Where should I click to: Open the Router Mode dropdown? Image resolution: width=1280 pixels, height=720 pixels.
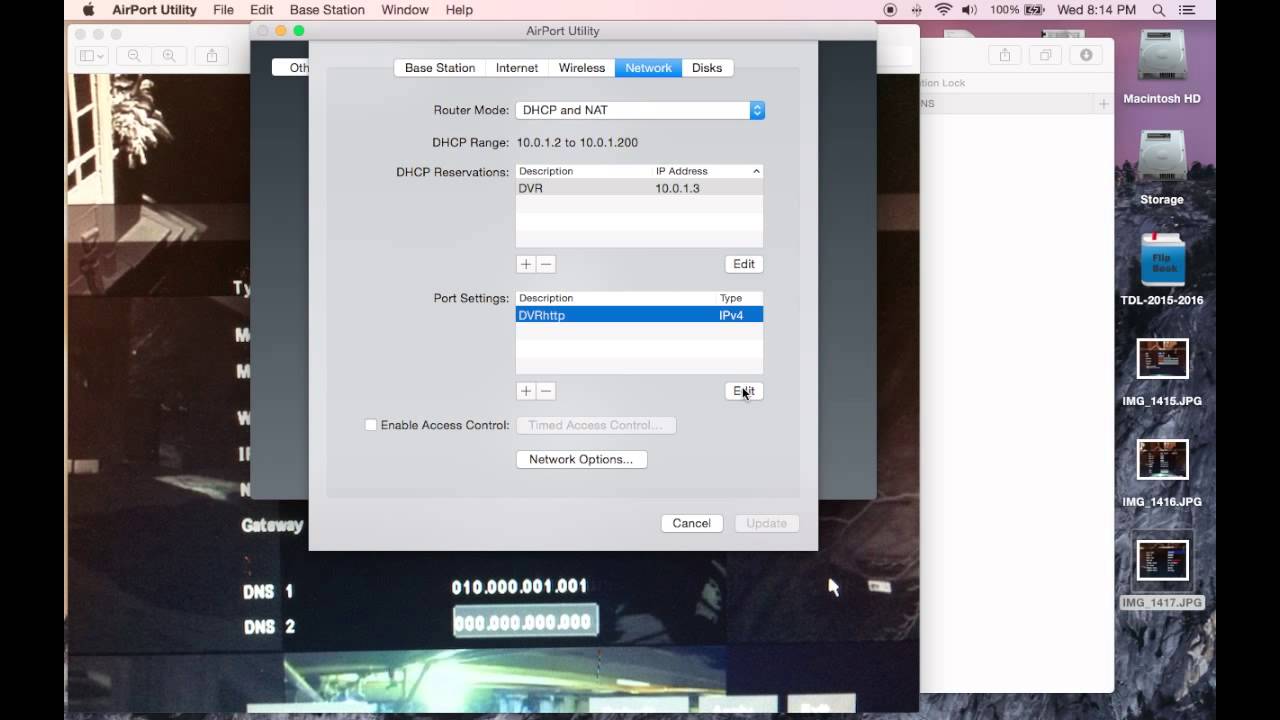pyautogui.click(x=640, y=110)
